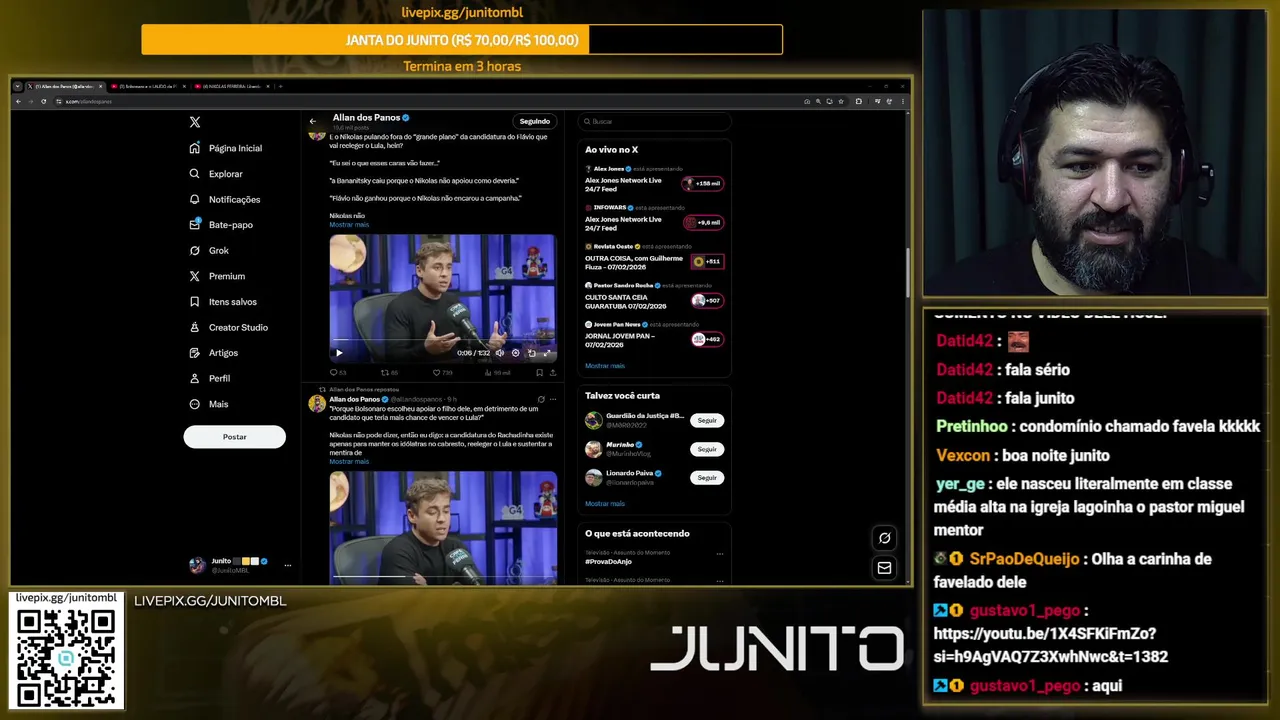Open options for #ProvaDoAnjo trend
The width and height of the screenshot is (1280, 720).
tap(719, 553)
